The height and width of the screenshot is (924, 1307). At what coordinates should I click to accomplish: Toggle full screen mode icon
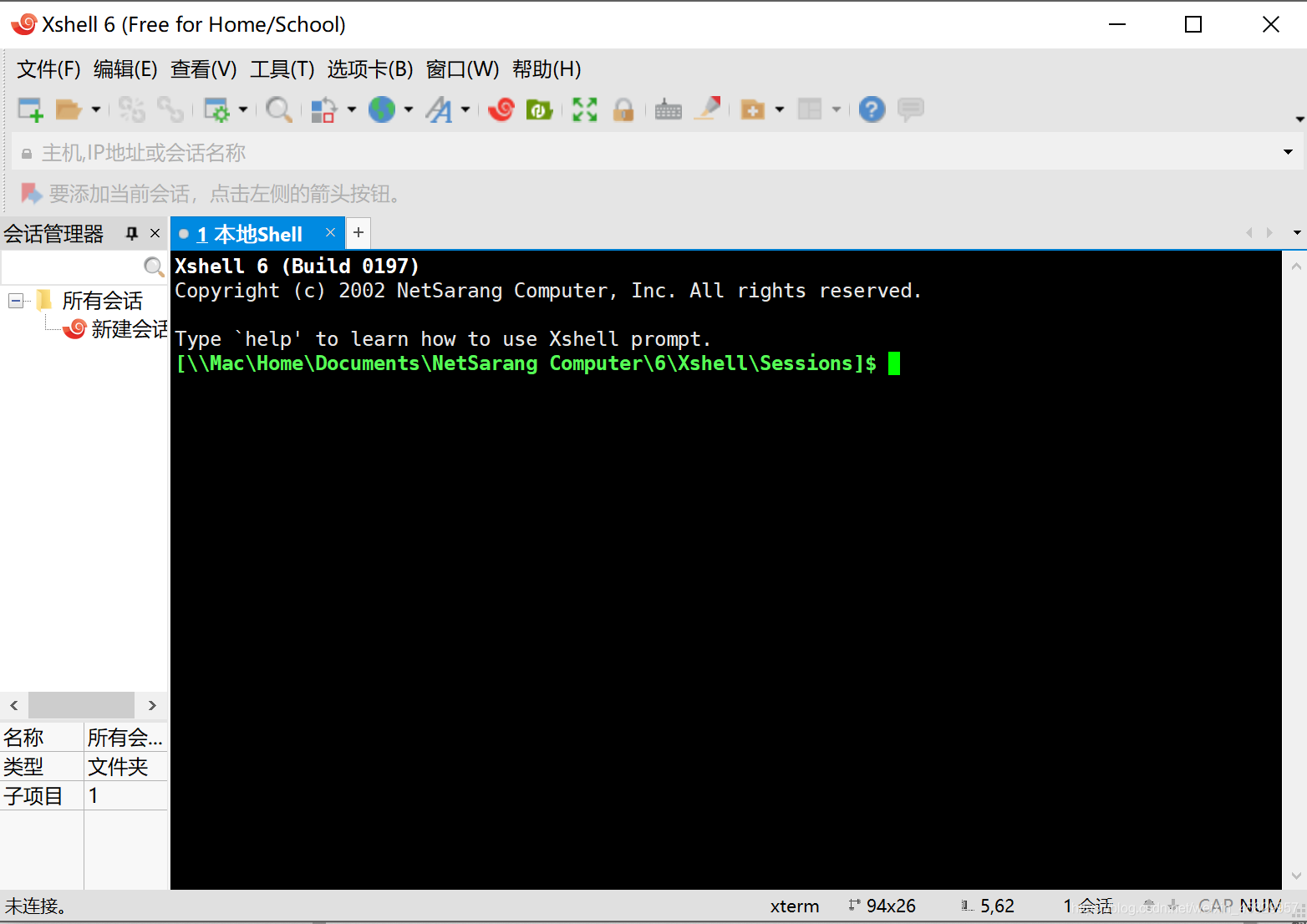(585, 109)
